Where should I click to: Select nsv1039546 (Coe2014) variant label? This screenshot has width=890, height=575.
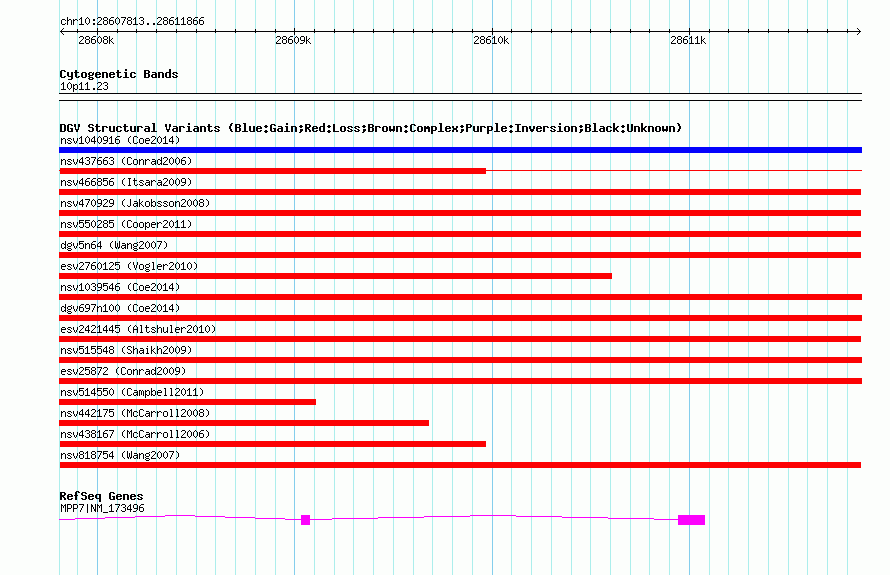(x=120, y=287)
